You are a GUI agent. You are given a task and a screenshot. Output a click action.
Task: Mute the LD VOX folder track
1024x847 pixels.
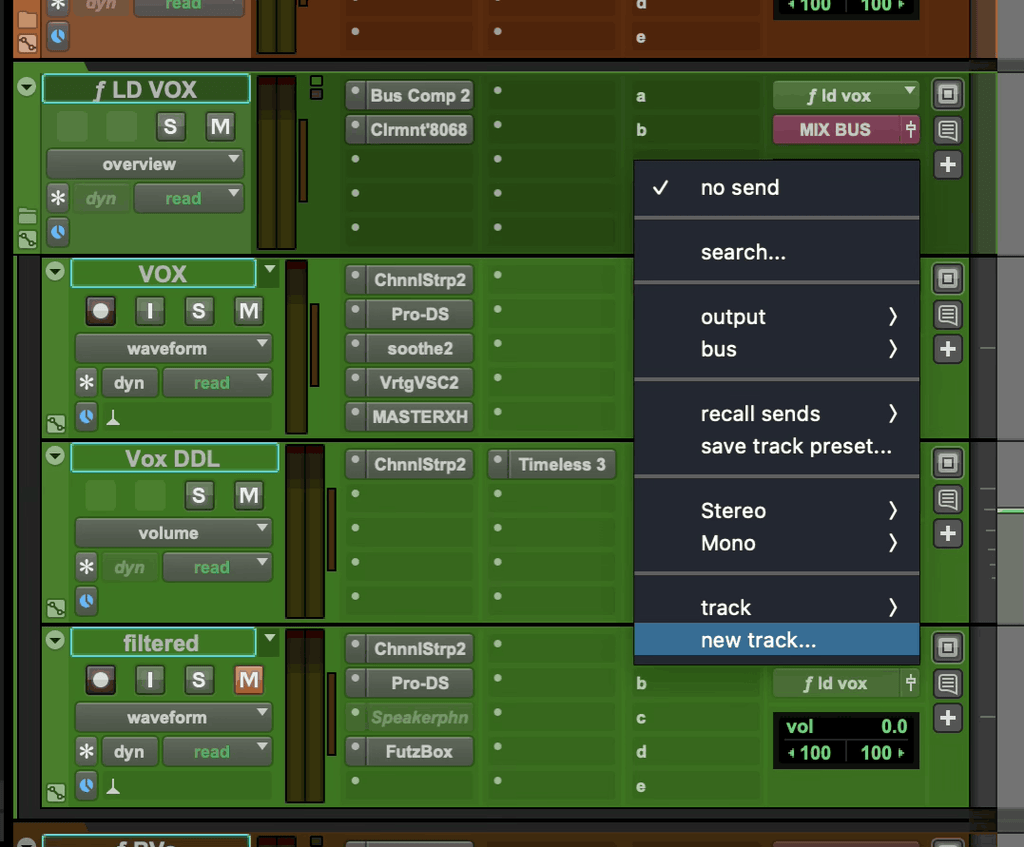tap(220, 127)
